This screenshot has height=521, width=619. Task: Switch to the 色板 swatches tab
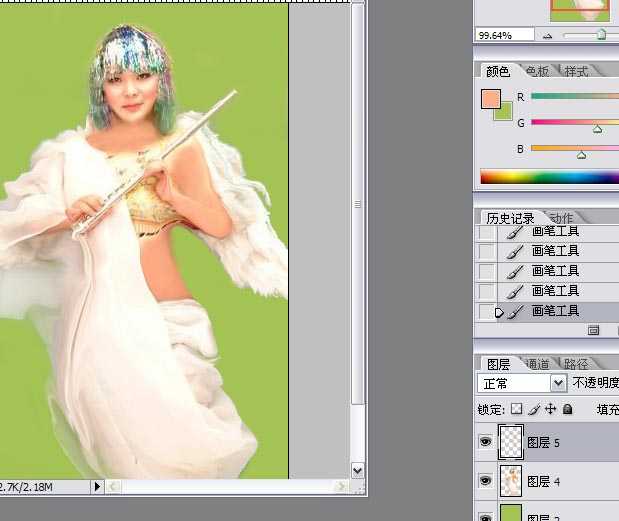(x=536, y=71)
